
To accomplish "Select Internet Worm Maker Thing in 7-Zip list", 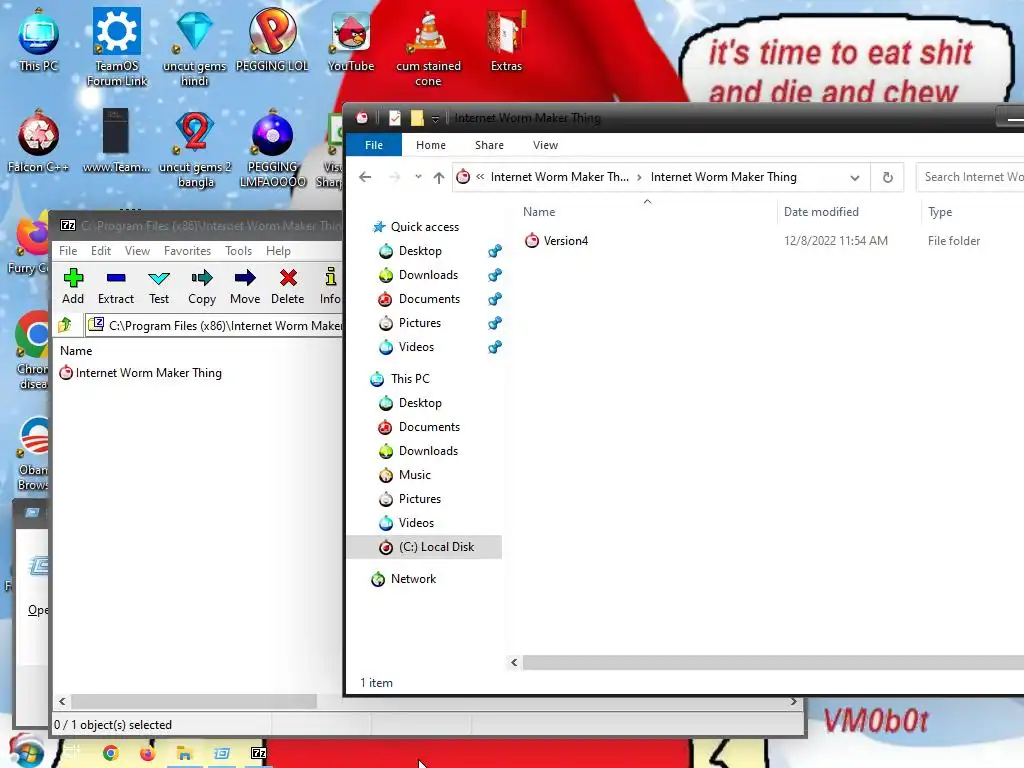I will click(141, 373).
